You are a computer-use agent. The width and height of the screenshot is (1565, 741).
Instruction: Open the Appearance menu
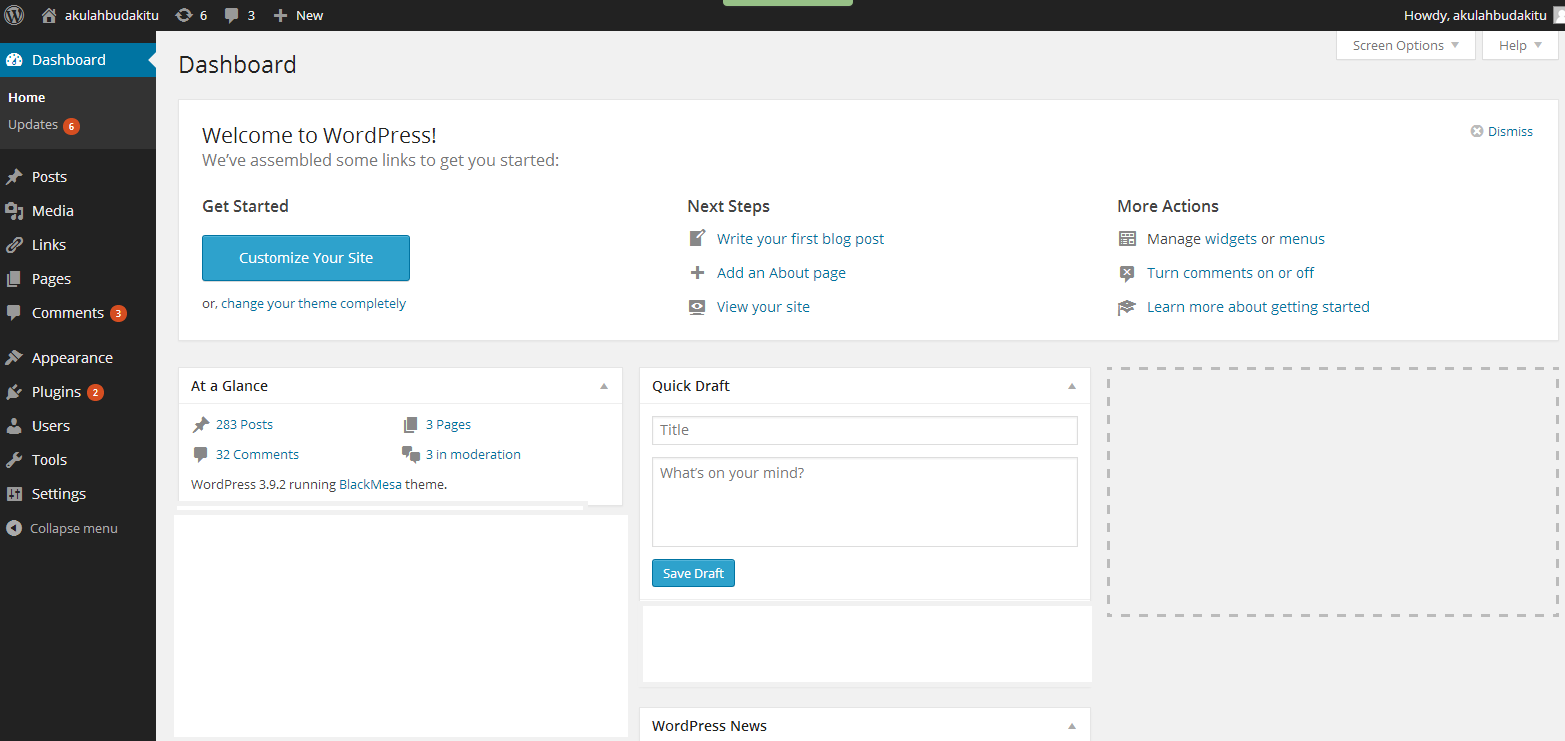coord(72,358)
